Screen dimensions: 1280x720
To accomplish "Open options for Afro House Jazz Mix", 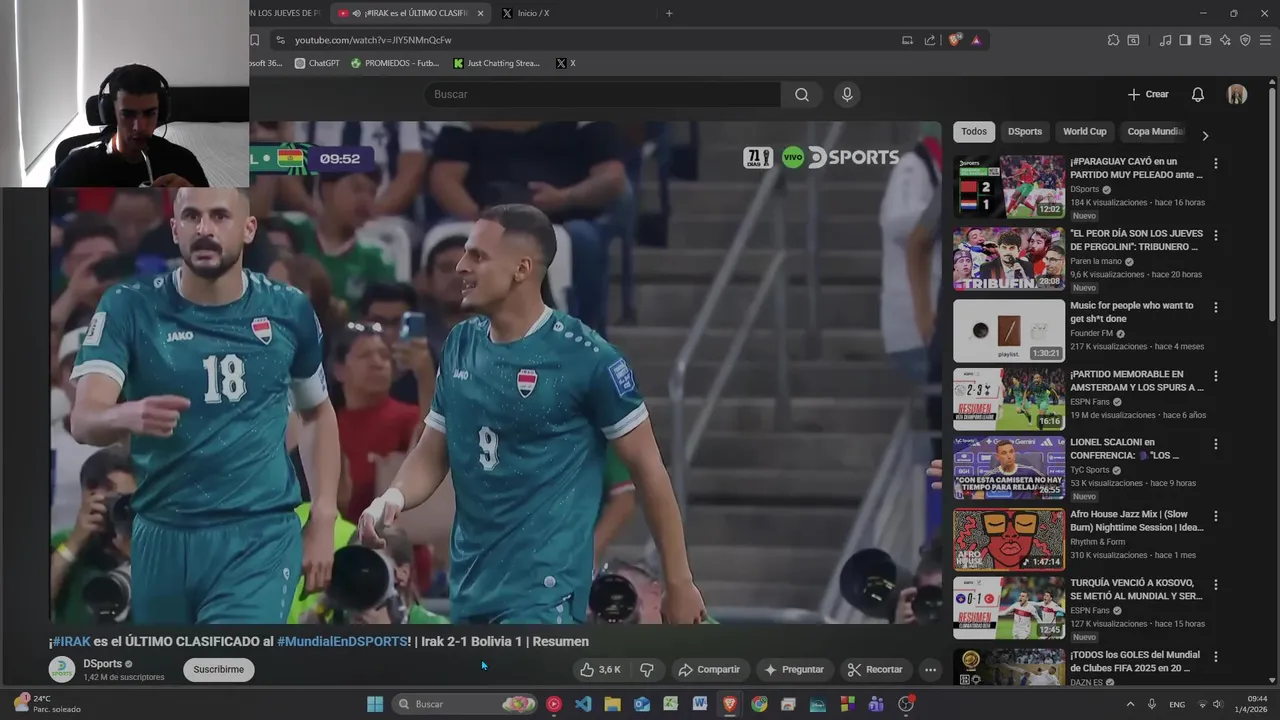I will [x=1215, y=516].
